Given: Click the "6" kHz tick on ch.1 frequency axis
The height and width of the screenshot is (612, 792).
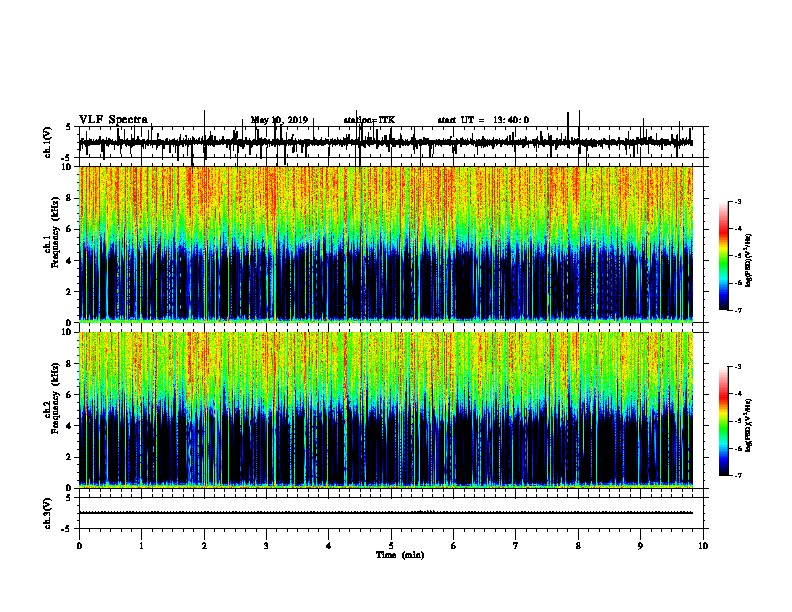Looking at the screenshot, I should point(70,230).
